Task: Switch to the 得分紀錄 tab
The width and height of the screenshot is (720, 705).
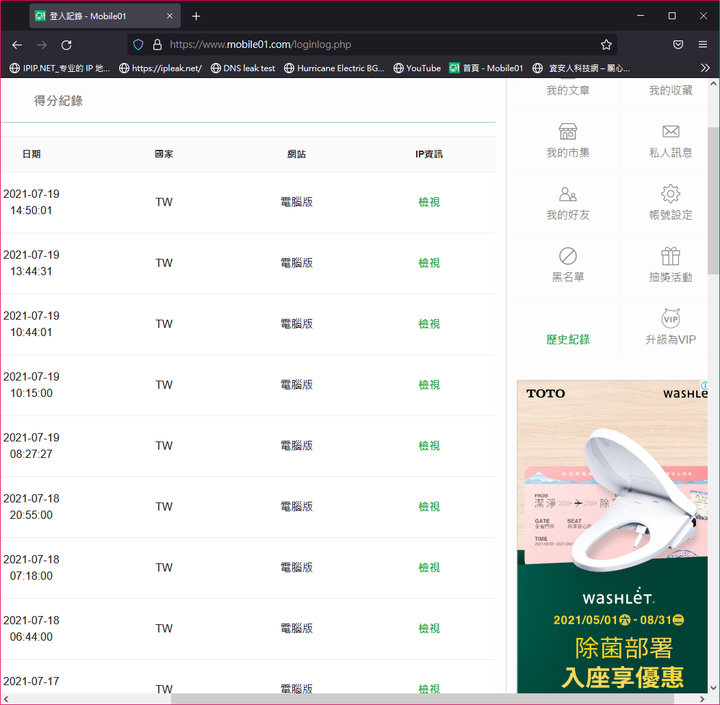Action: coord(58,101)
